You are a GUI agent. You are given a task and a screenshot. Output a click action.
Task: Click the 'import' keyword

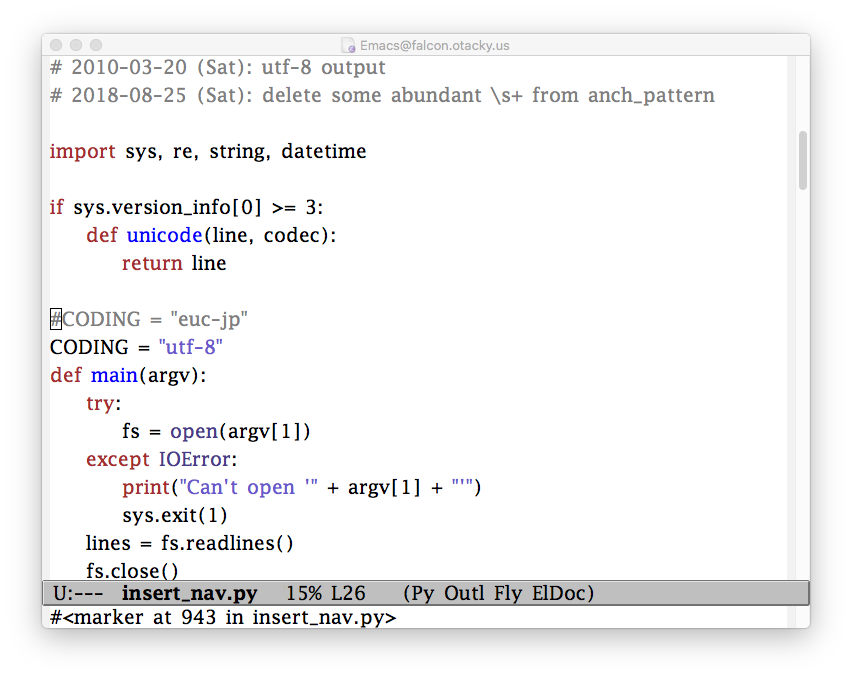pos(83,152)
